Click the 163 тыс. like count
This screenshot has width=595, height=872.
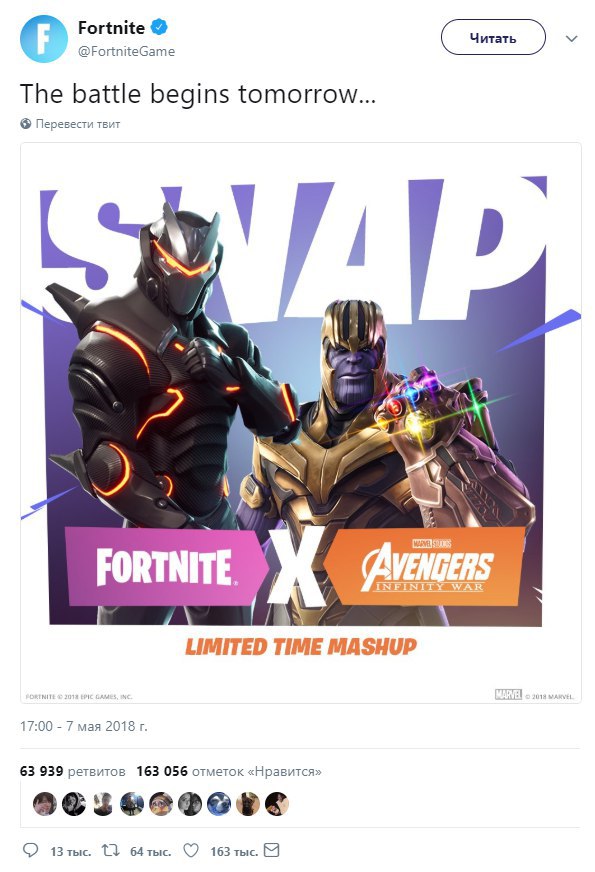point(234,851)
